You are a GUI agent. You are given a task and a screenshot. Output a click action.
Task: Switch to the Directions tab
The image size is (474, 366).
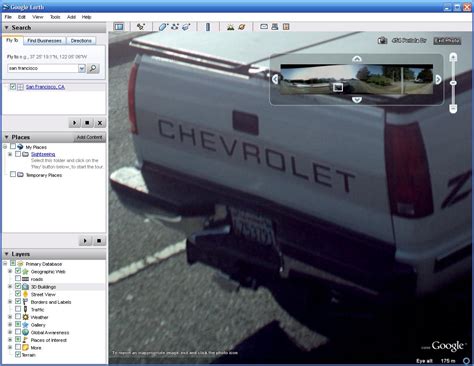(x=81, y=41)
